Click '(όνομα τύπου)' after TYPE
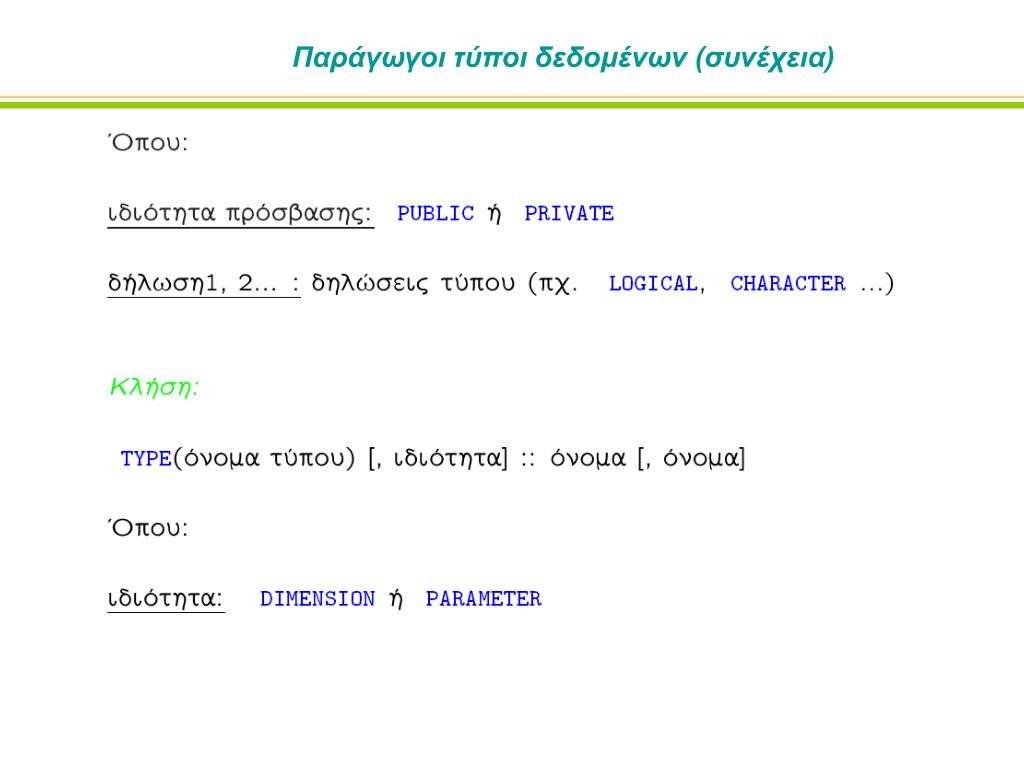 (264, 458)
